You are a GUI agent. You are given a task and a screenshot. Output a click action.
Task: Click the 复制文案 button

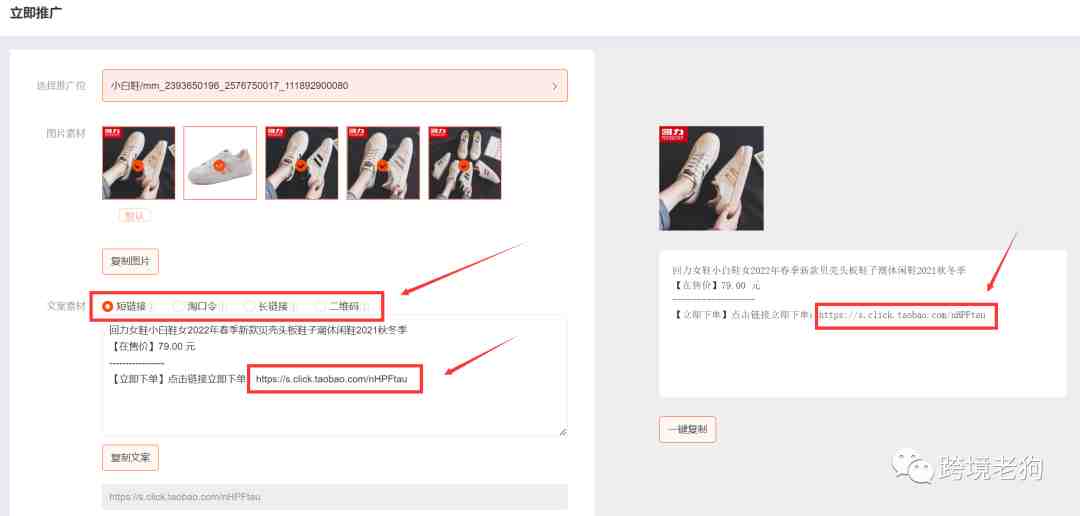(130, 457)
